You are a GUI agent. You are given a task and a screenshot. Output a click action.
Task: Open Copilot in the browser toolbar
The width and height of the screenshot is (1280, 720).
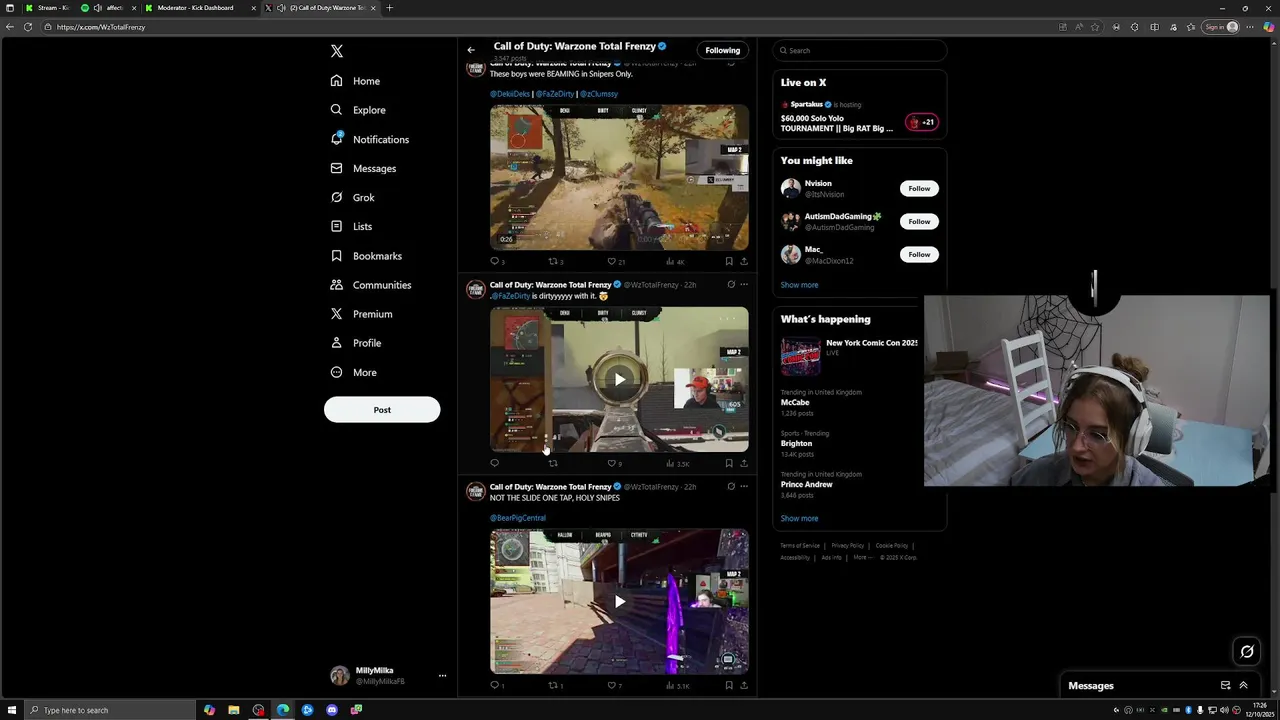point(1269,27)
